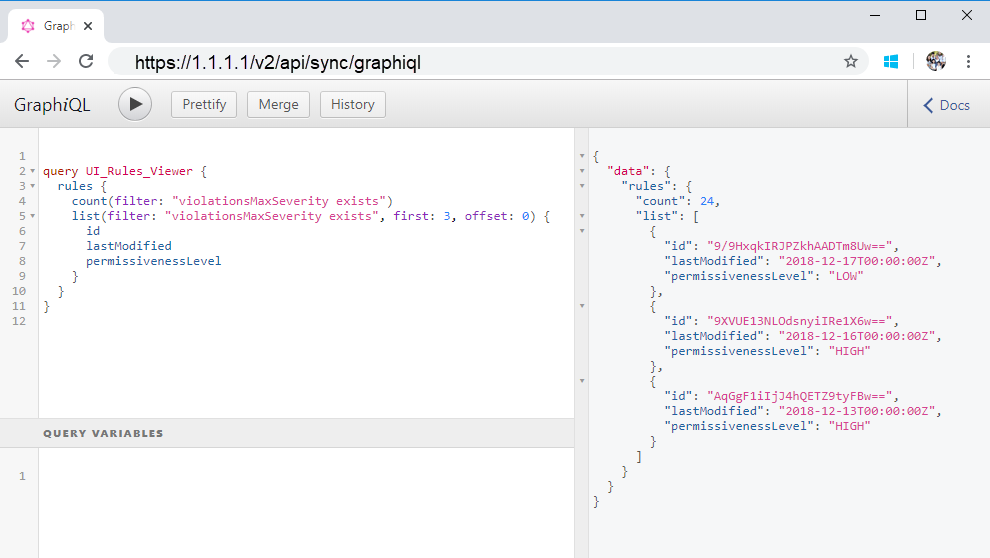
Task: Select the GraphiQL browser tab
Action: [60, 26]
